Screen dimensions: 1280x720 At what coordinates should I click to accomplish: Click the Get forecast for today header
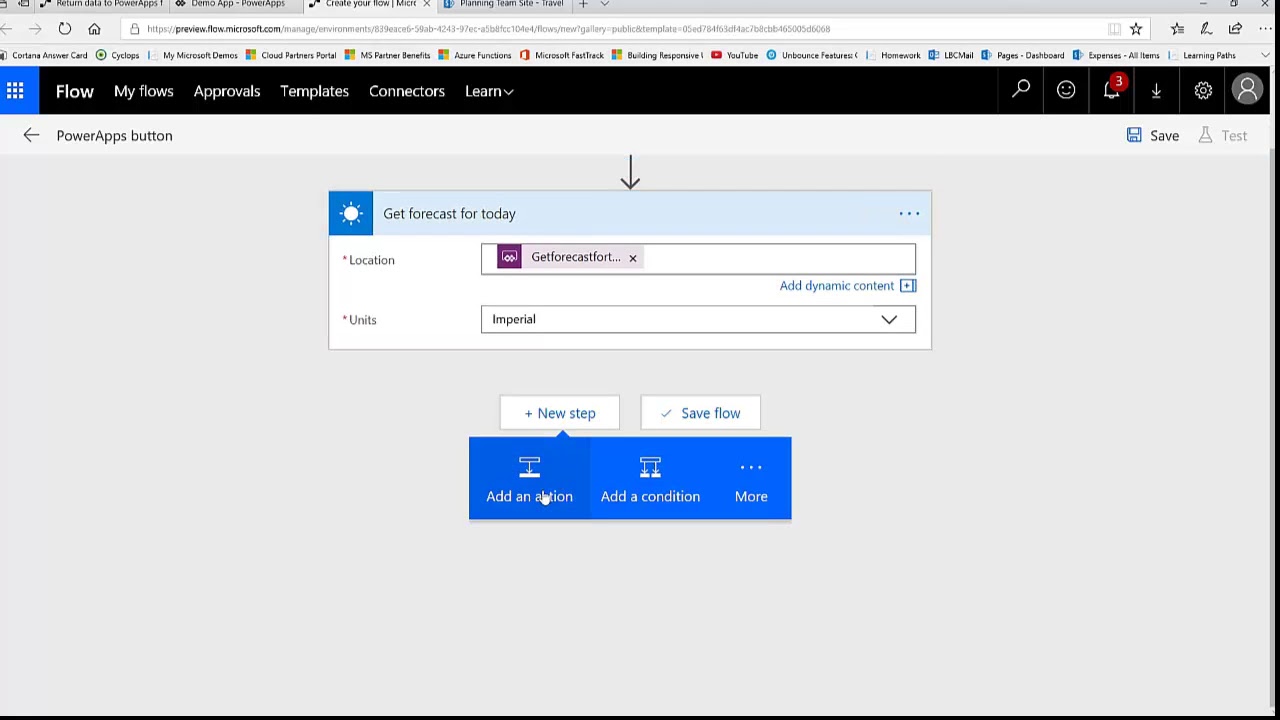(x=630, y=213)
